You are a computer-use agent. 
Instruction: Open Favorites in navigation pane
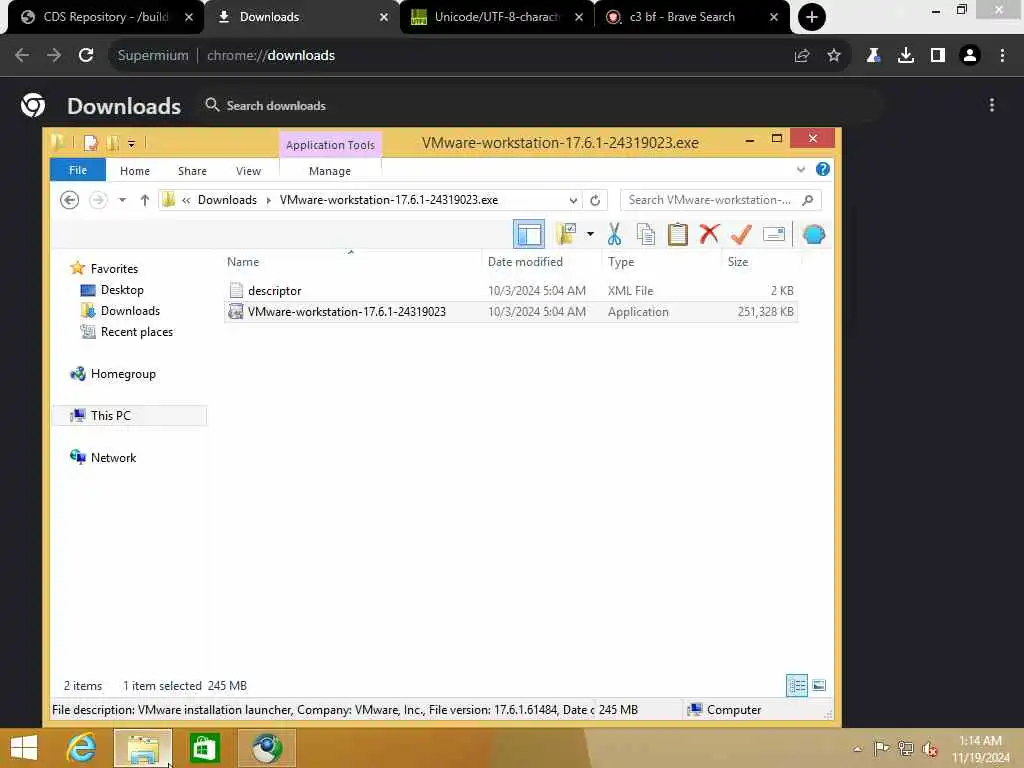[x=114, y=268]
